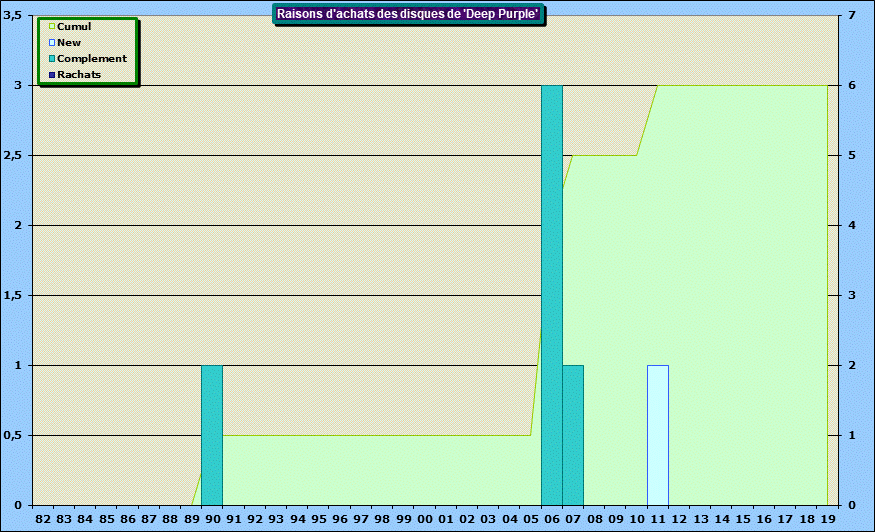Click the short Complement bar at year 07
Screen dimensions: 875x532
[x=573, y=435]
